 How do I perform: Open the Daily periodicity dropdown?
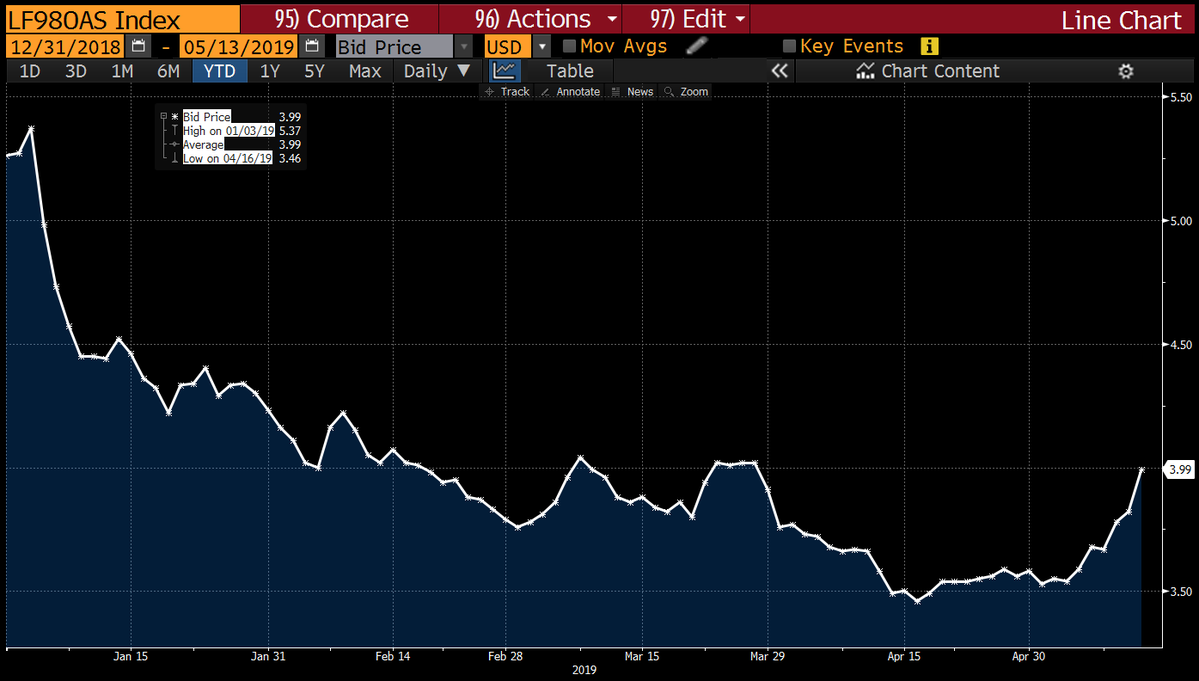[x=437, y=71]
